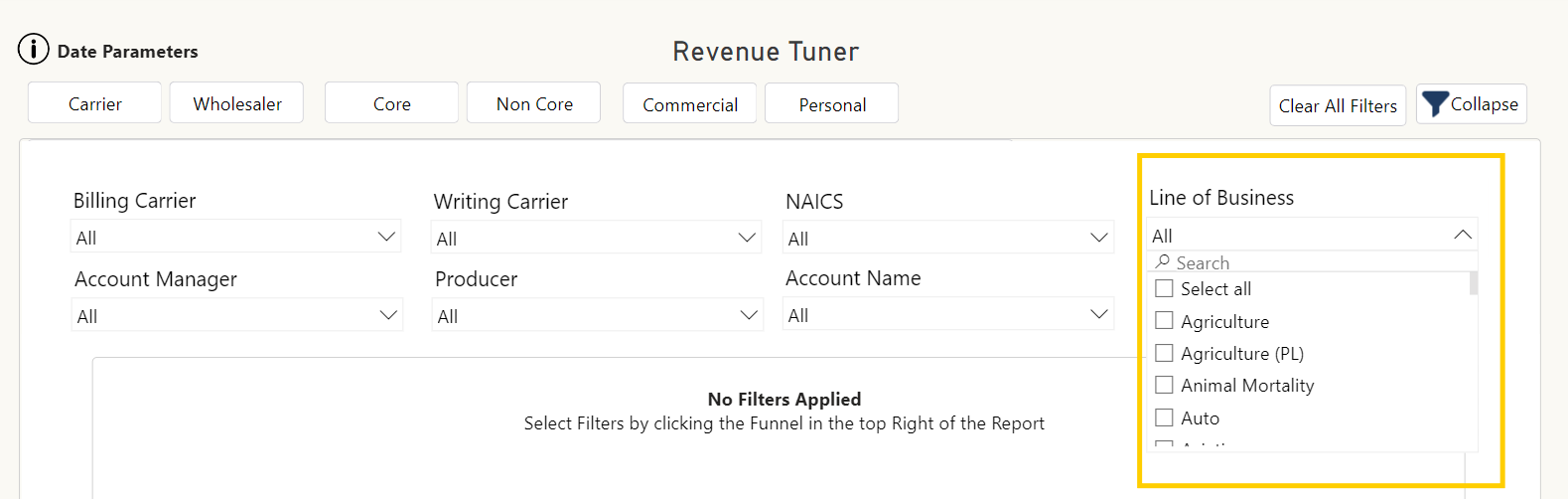Image resolution: width=1568 pixels, height=499 pixels.
Task: Tick the Agriculture checkbox
Action: (x=1164, y=321)
